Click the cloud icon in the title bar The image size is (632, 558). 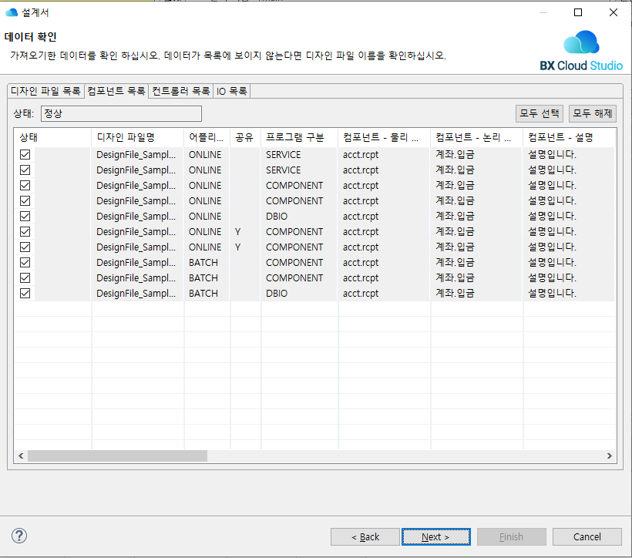[x=12, y=13]
